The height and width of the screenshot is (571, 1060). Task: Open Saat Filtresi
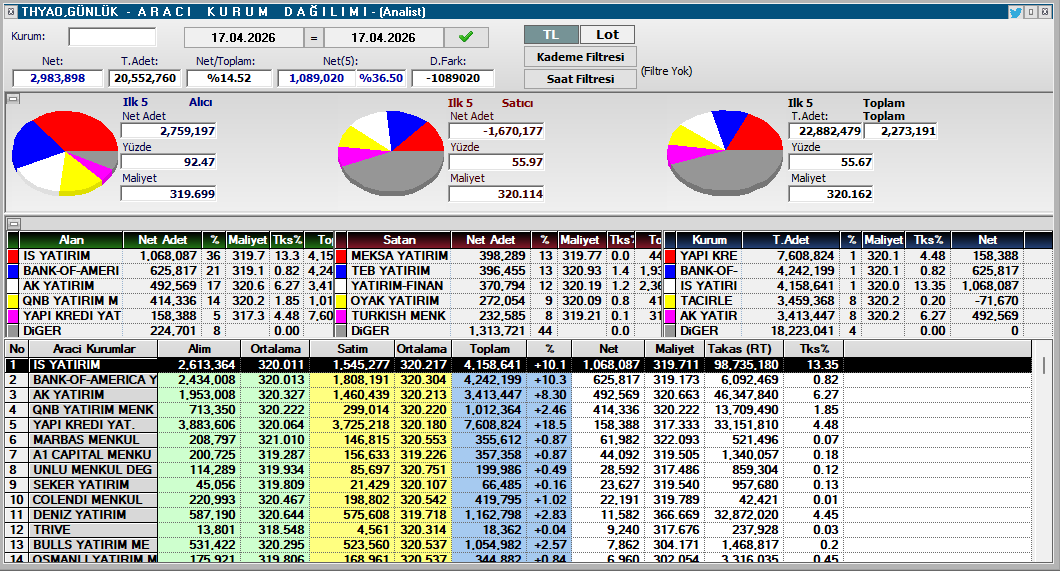[x=580, y=78]
